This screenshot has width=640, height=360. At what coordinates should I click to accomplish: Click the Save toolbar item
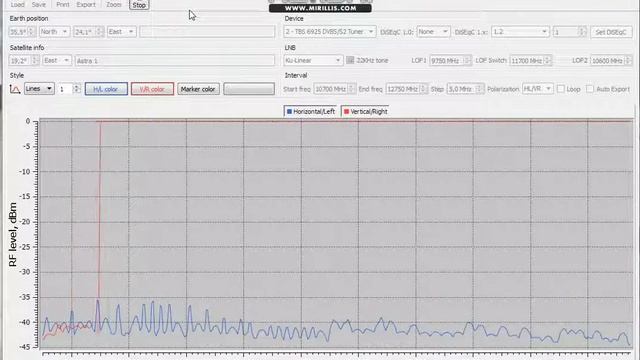(x=39, y=4)
